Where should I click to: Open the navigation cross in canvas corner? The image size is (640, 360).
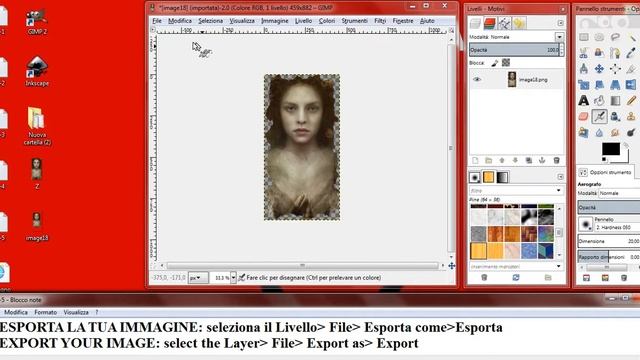pyautogui.click(x=452, y=266)
